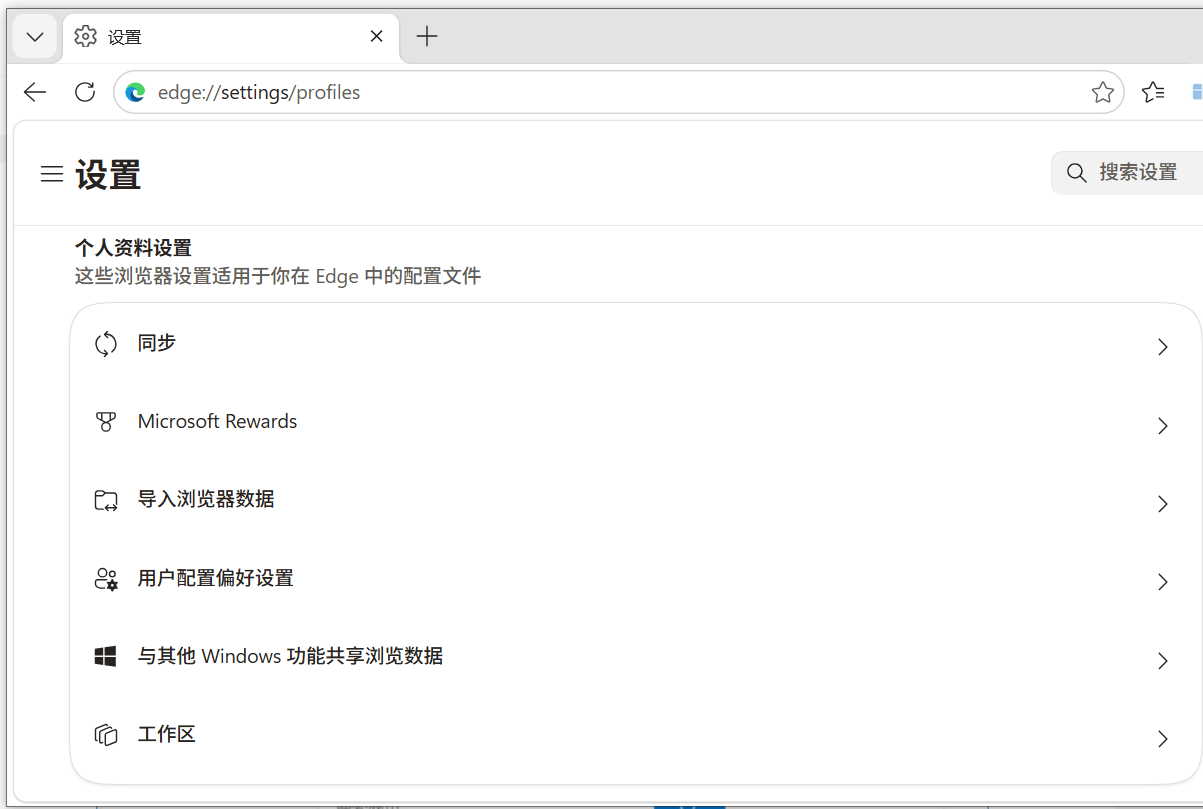Open 工作区 settings row

tap(635, 735)
